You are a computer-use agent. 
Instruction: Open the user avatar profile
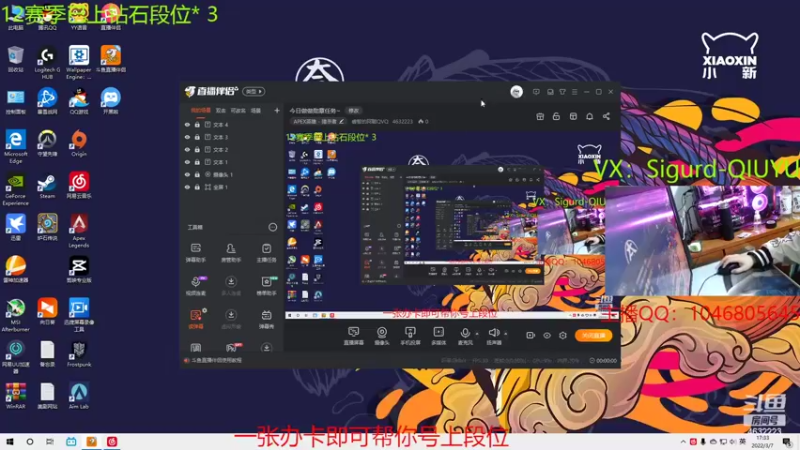516,92
